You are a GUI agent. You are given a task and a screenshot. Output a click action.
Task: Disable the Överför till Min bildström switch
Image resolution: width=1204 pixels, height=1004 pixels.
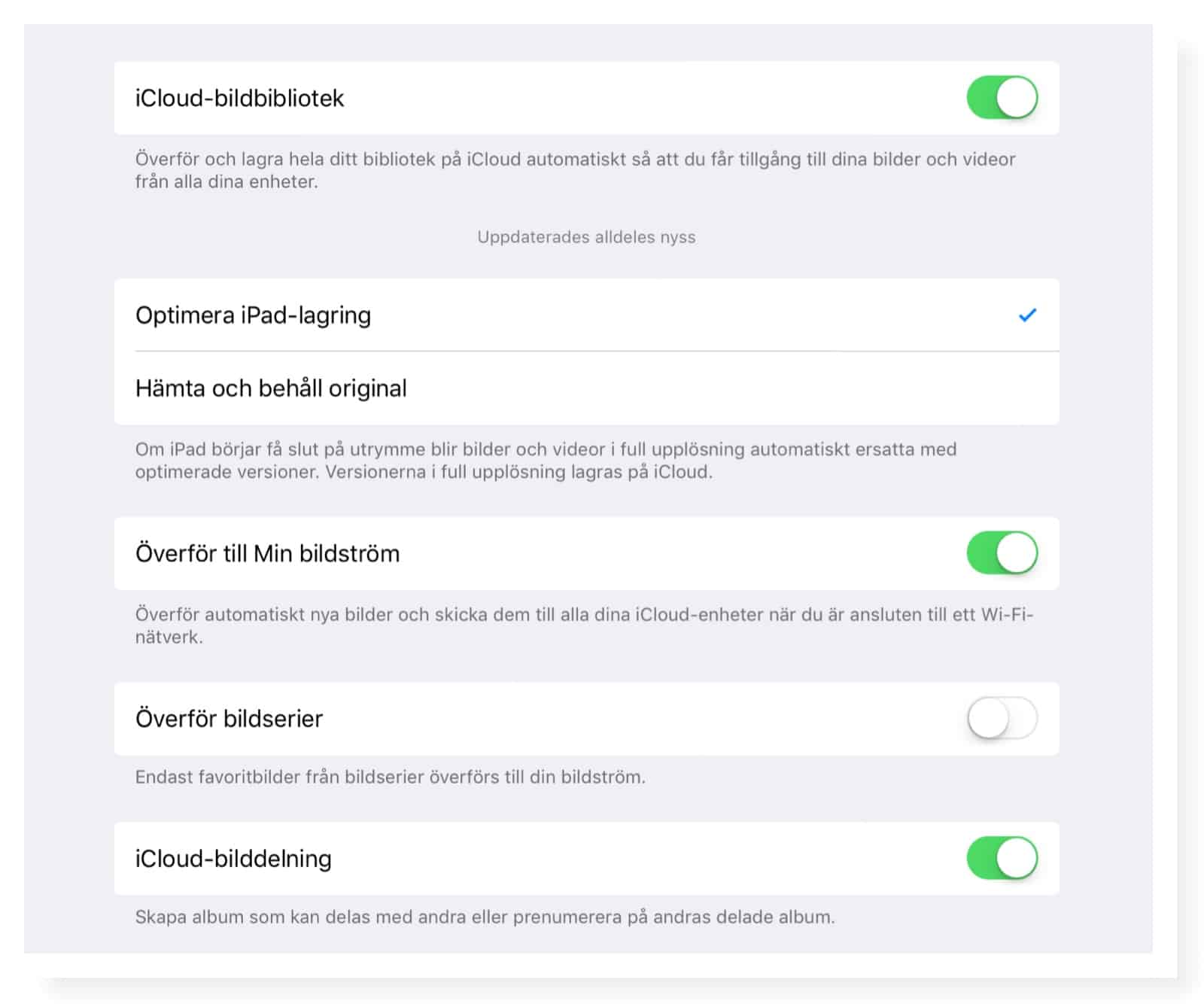(1002, 553)
